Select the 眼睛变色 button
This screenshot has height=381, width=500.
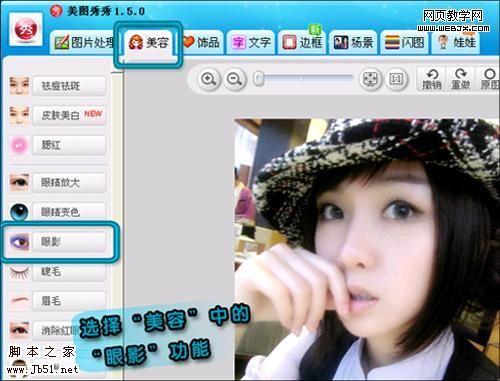click(70, 212)
